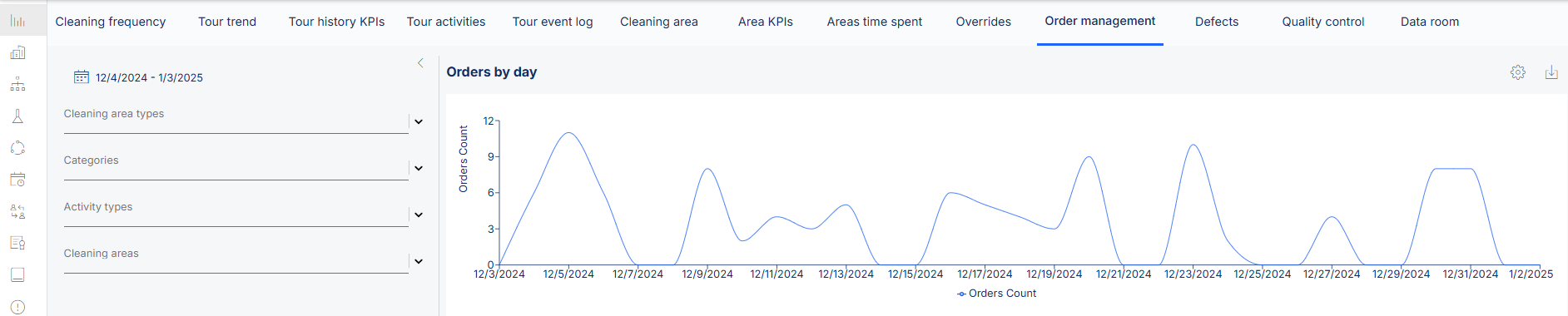1568x316 pixels.
Task: Open chart settings gear icon
Action: [1518, 72]
